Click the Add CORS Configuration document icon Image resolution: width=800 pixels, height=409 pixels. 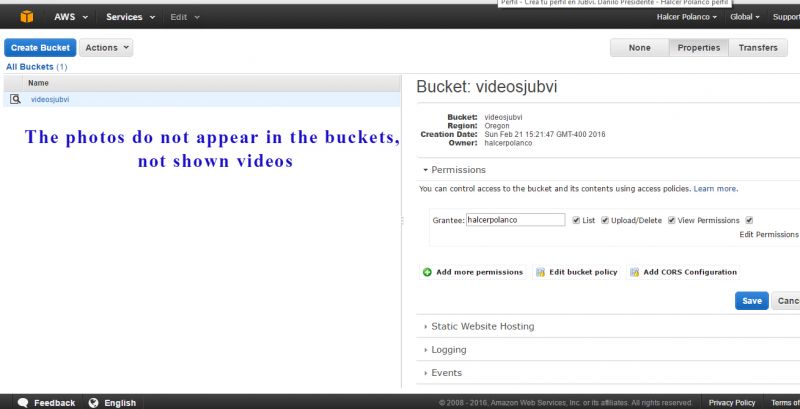(634, 272)
